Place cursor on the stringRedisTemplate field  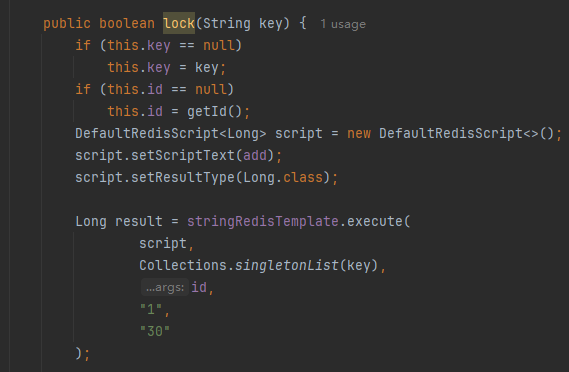click(x=263, y=221)
